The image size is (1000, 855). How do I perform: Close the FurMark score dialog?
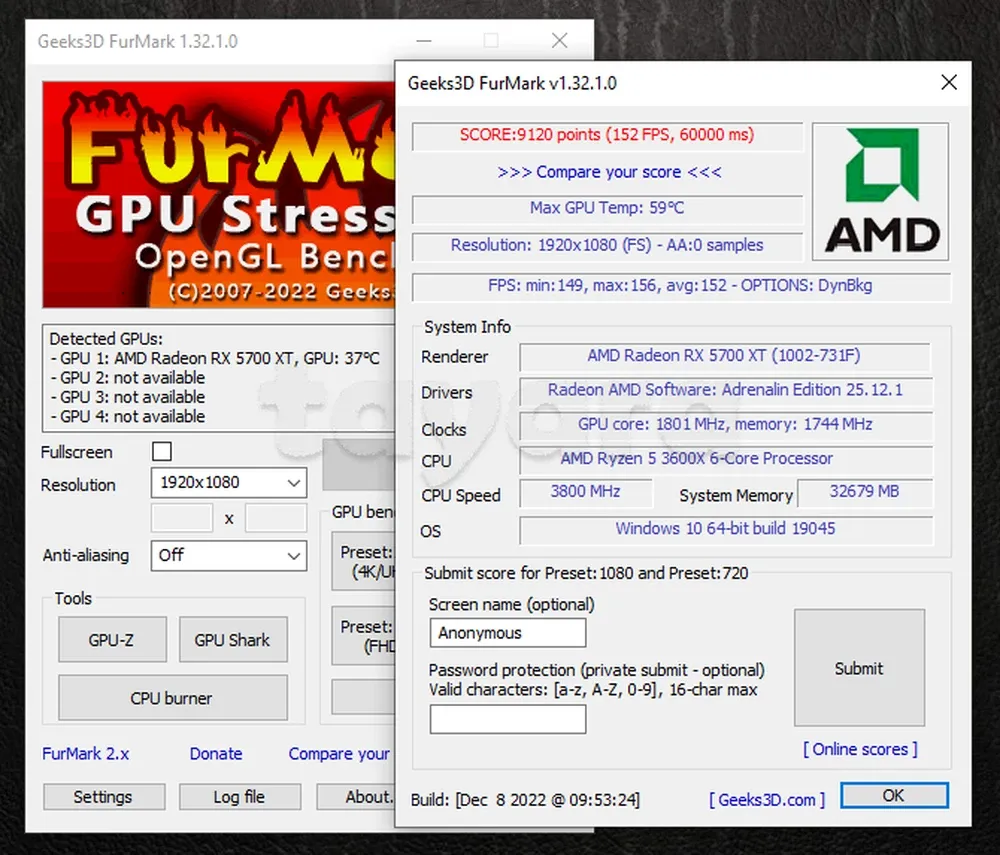click(x=948, y=83)
